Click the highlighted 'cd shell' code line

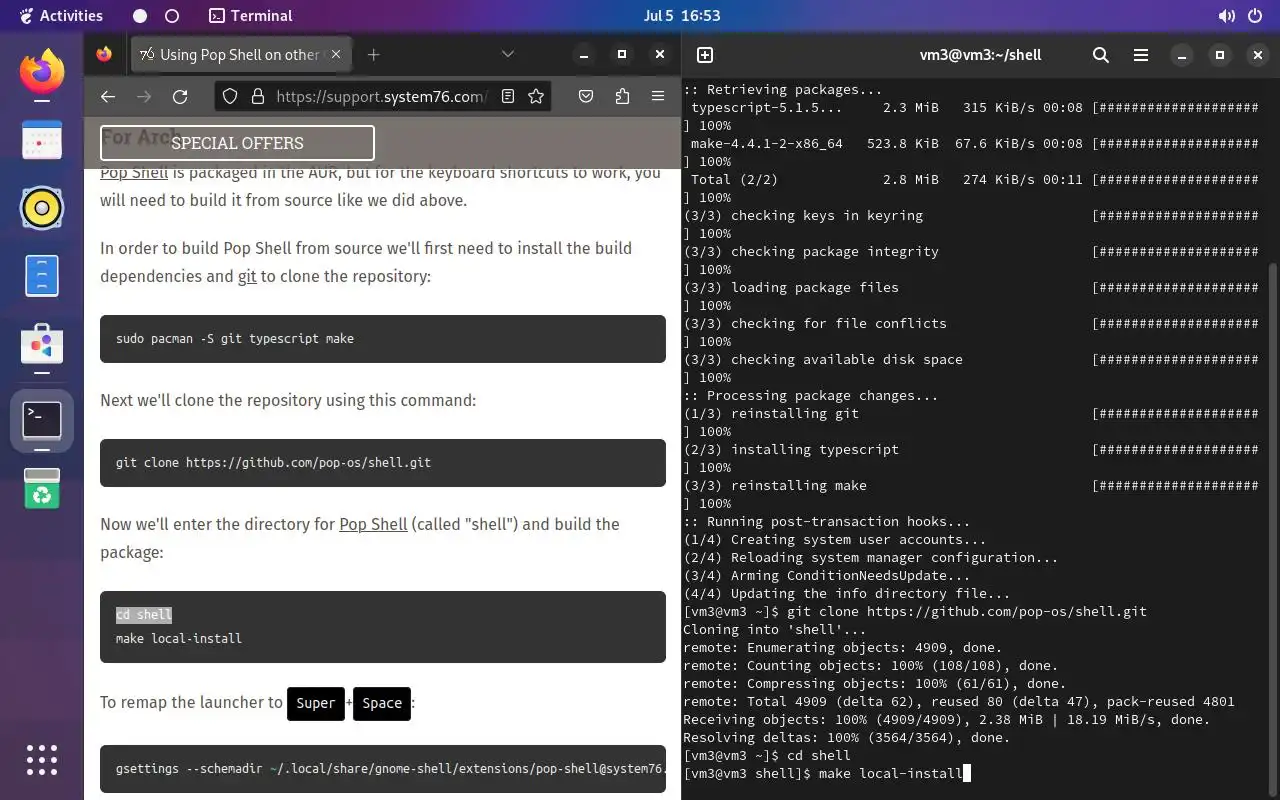[x=144, y=614]
